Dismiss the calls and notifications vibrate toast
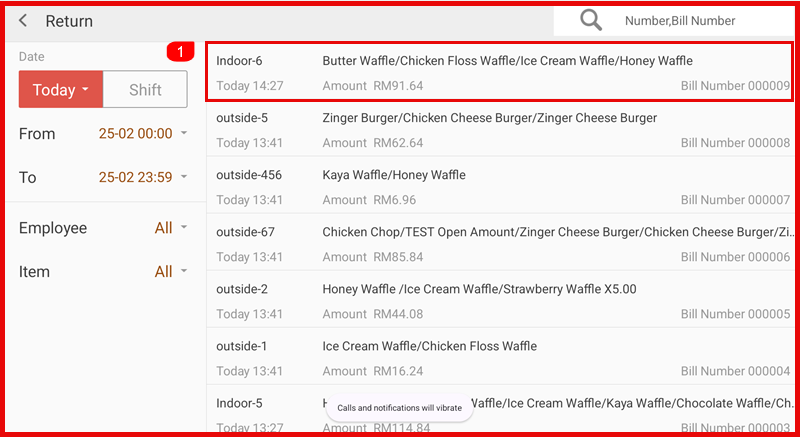The image size is (800, 437). click(399, 408)
